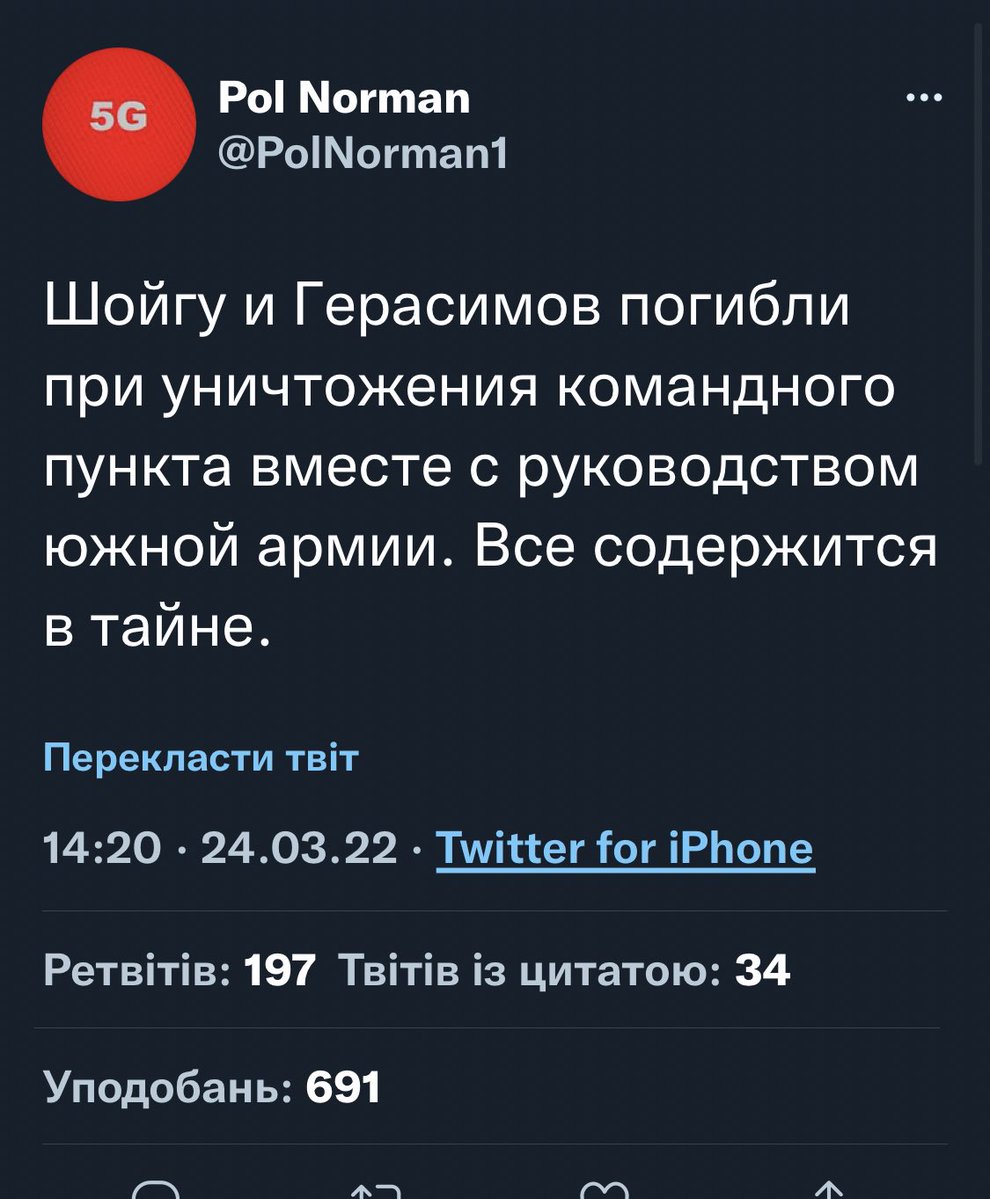Click the Перекласти твіт translate link
Viewport: 990px width, 1199px height.
click(201, 759)
